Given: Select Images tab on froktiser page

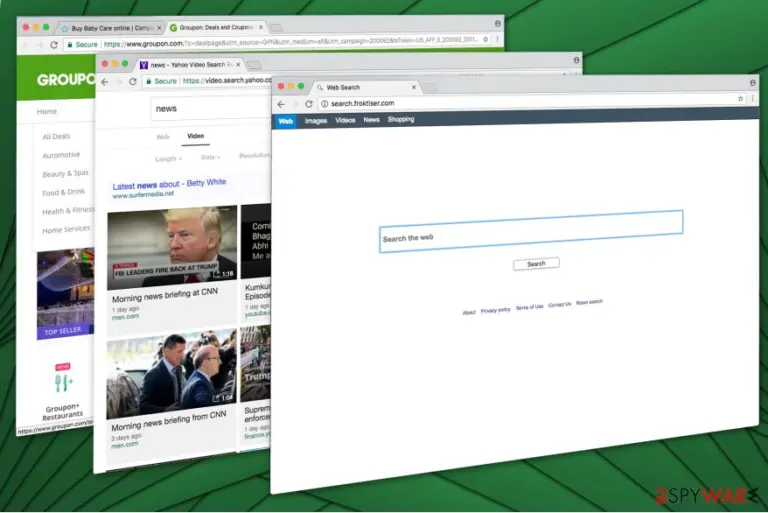Looking at the screenshot, I should tap(316, 121).
